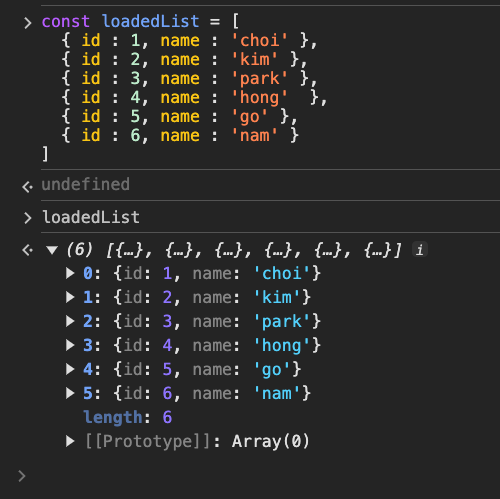Expand array entry 1 with 'kim'
Image resolution: width=500 pixels, height=499 pixels.
click(70, 297)
